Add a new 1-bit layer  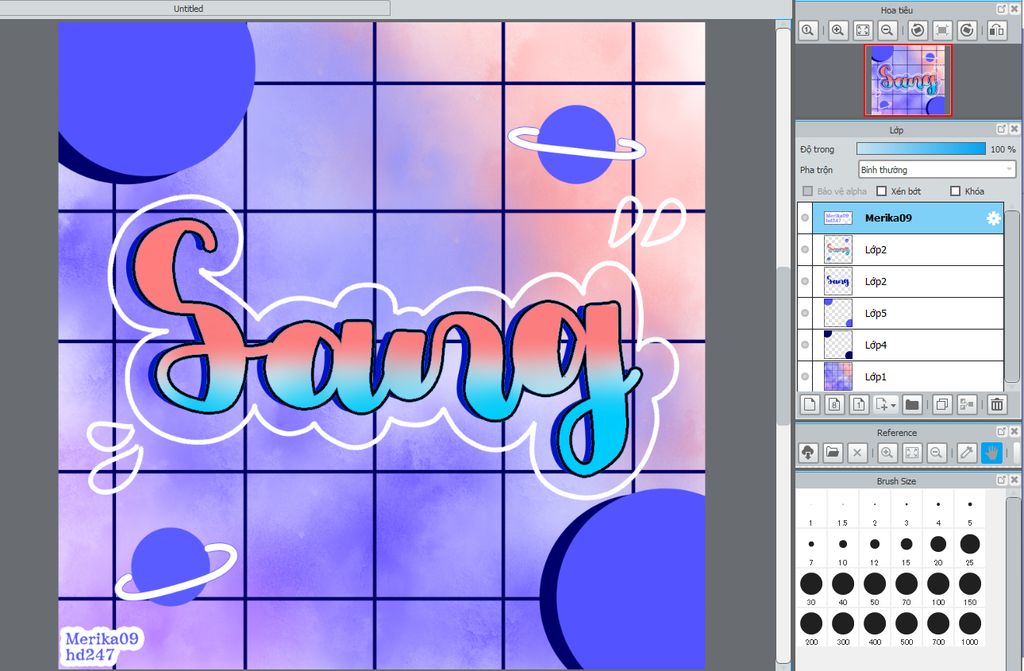pos(859,404)
